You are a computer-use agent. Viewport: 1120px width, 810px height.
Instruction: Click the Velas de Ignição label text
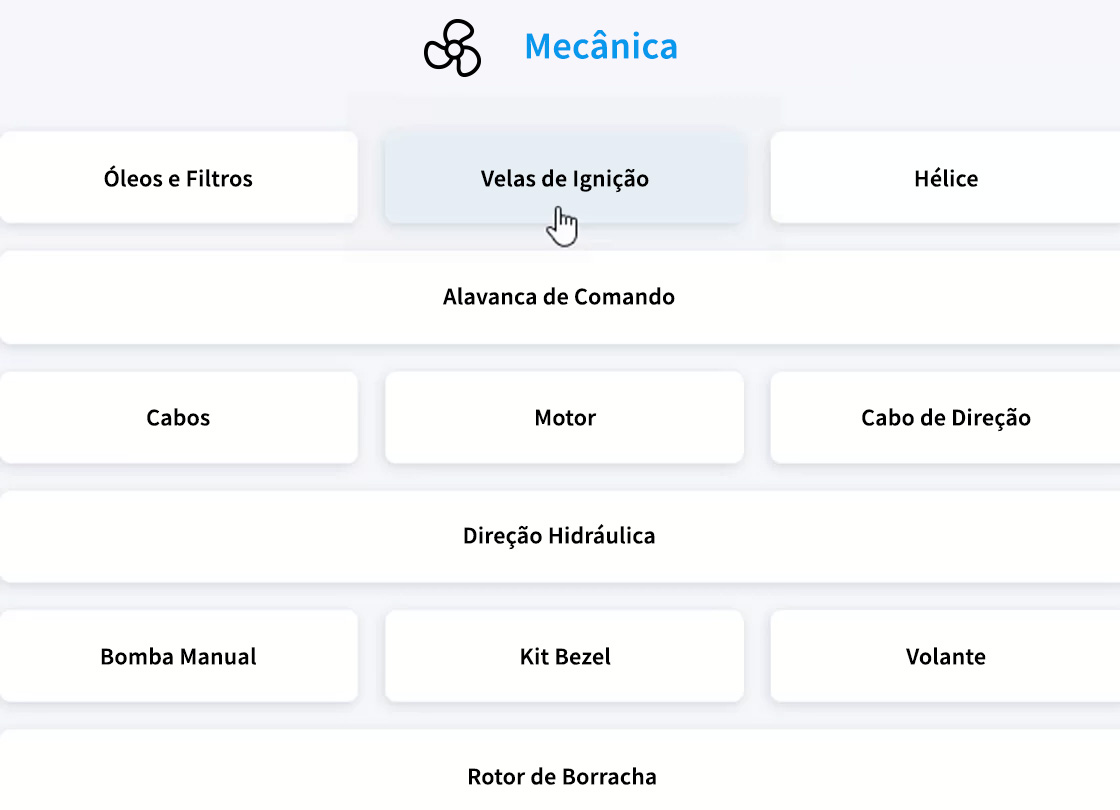565,179
